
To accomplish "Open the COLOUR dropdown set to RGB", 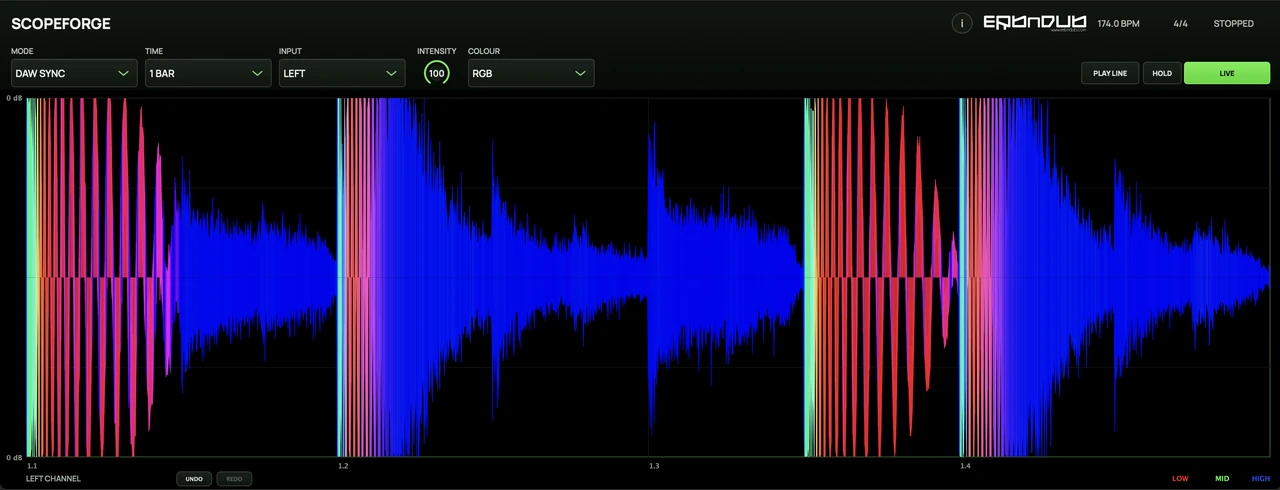I will tap(531, 73).
